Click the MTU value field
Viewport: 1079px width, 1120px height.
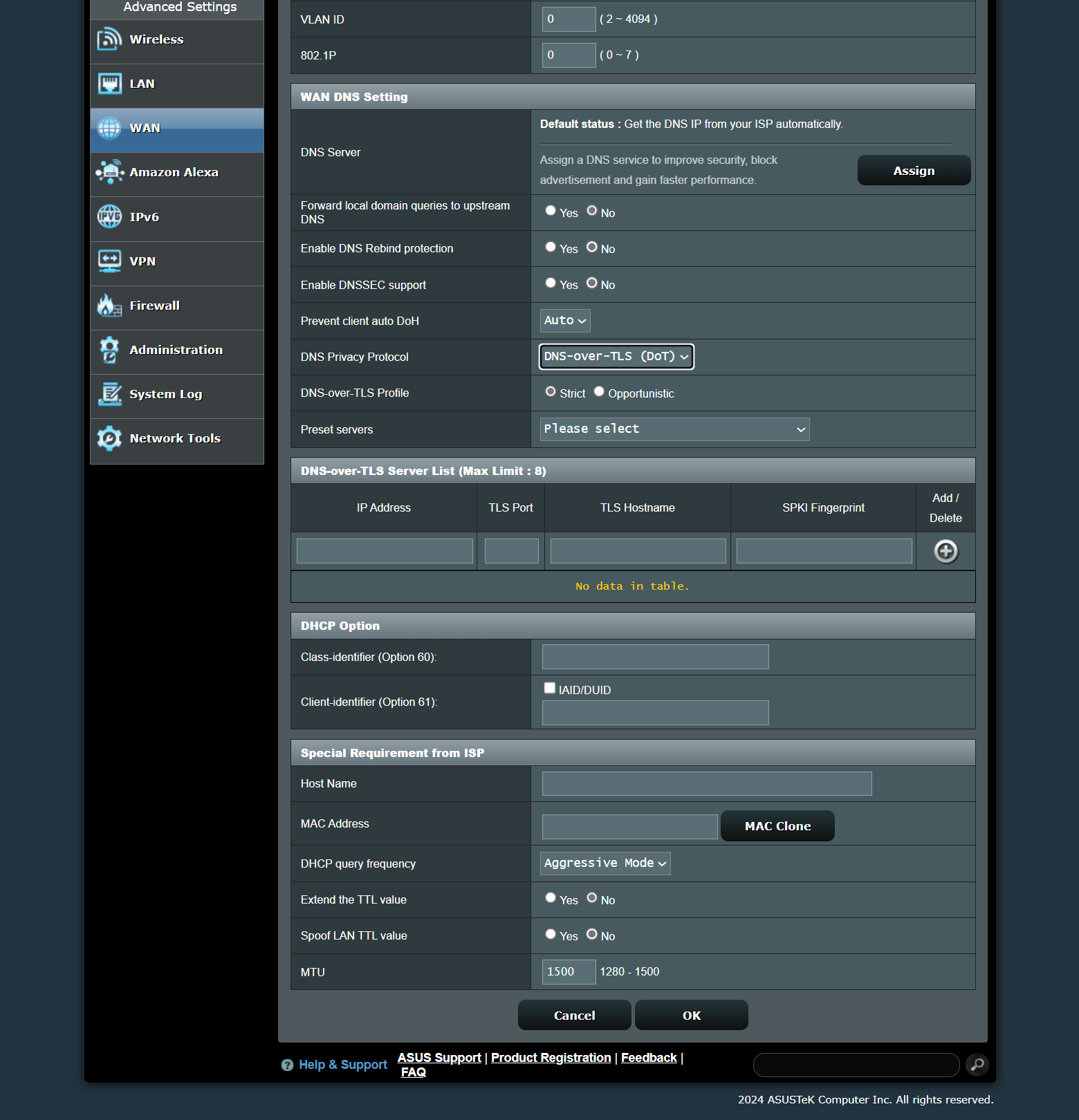[569, 972]
